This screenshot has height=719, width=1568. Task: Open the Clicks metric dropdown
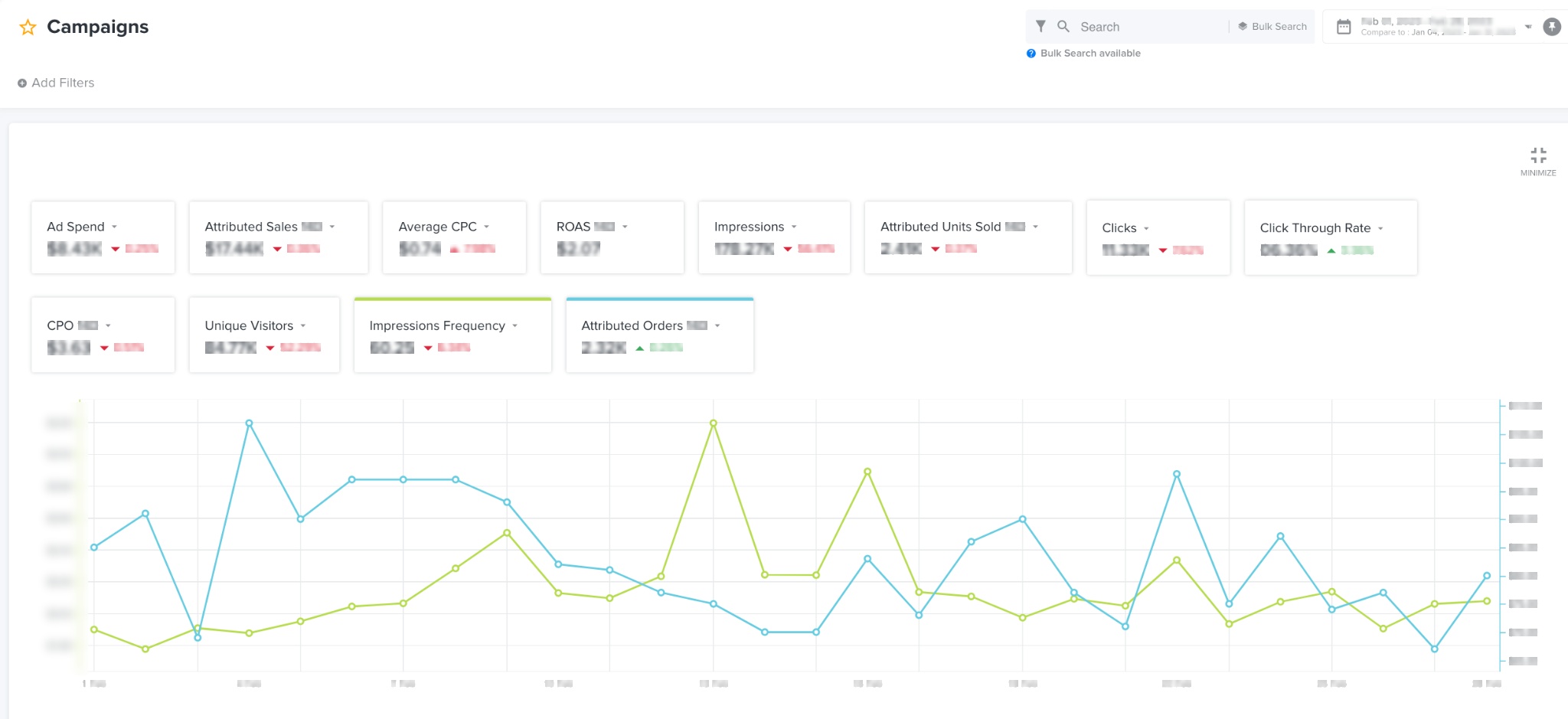click(x=1146, y=228)
